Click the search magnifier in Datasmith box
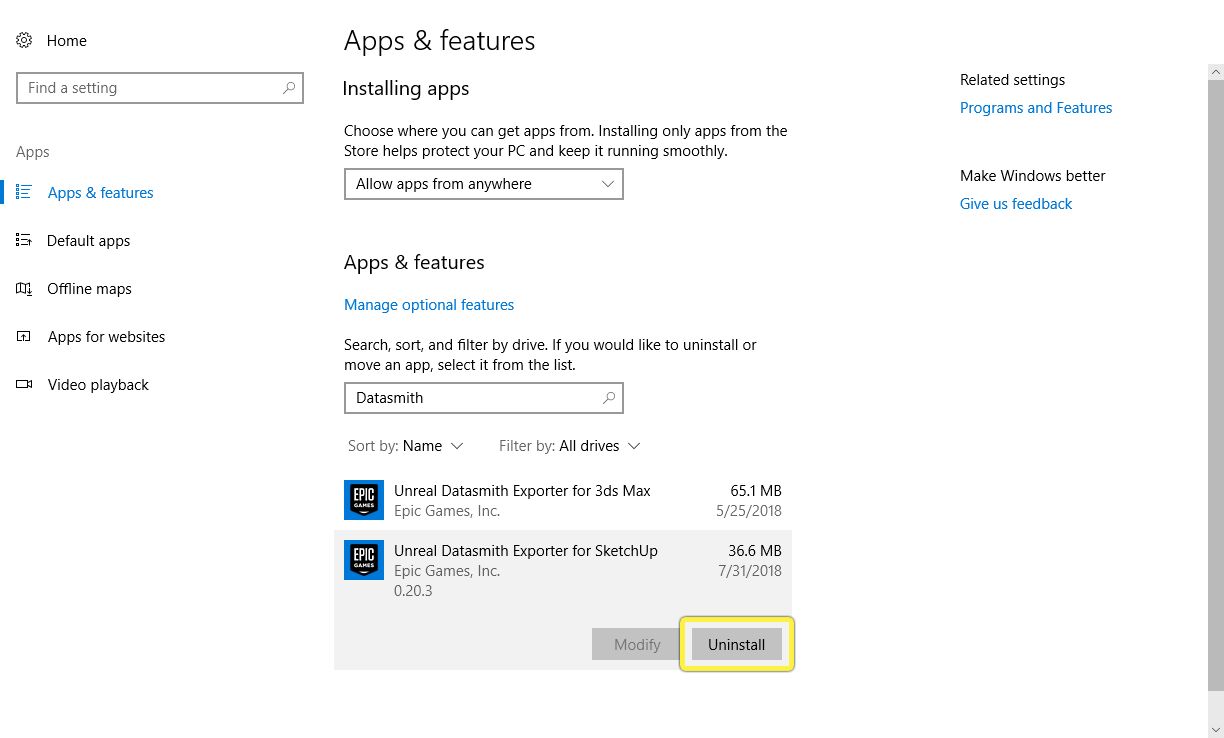The height and width of the screenshot is (738, 1224). click(x=609, y=398)
